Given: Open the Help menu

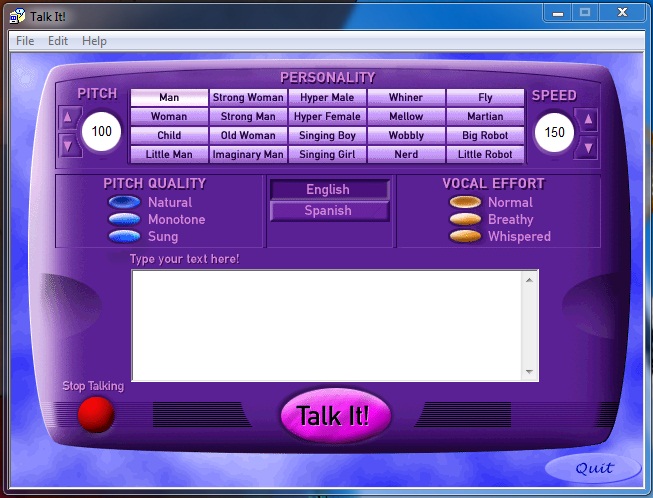Looking at the screenshot, I should [94, 41].
